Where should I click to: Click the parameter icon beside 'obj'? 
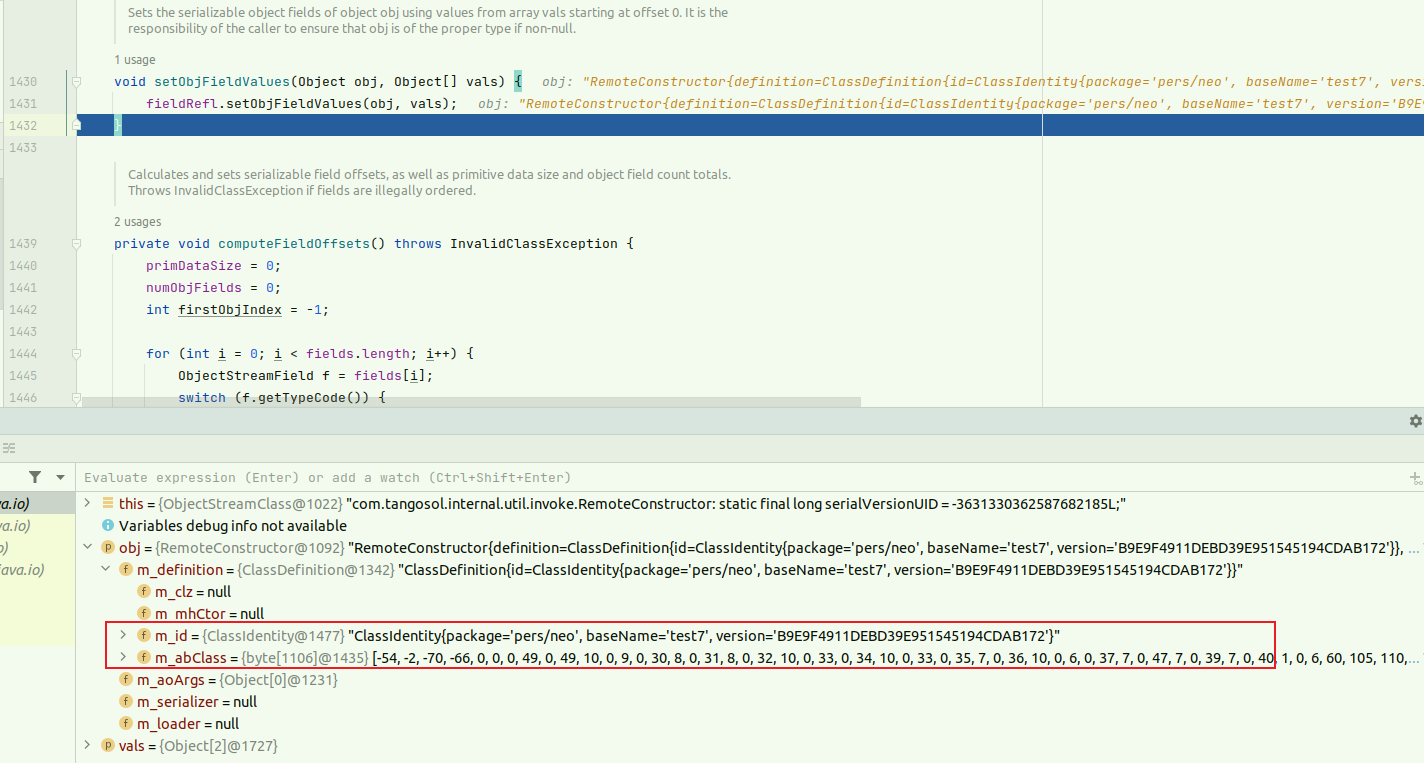pos(108,547)
